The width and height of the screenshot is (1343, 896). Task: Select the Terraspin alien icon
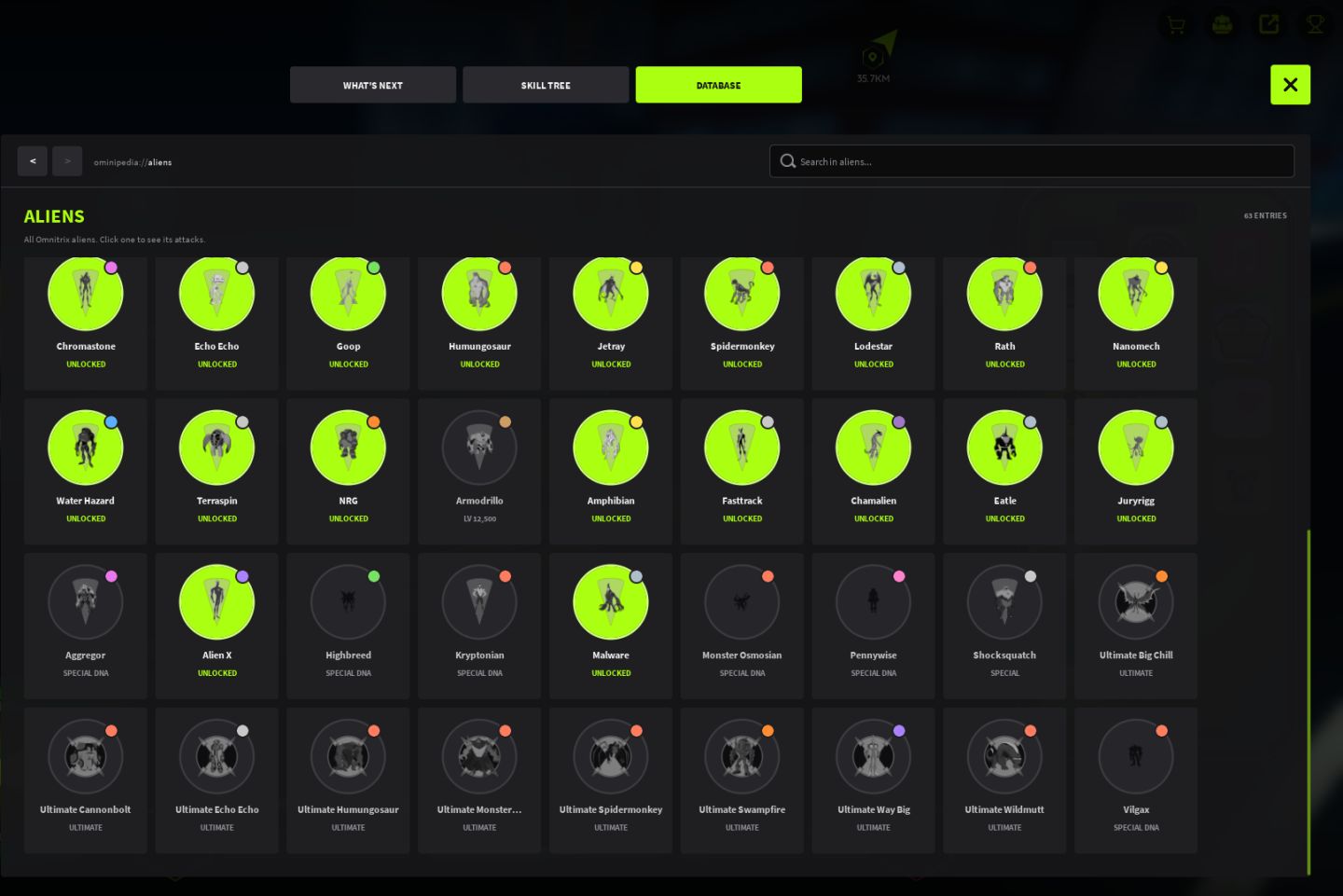[x=216, y=448]
